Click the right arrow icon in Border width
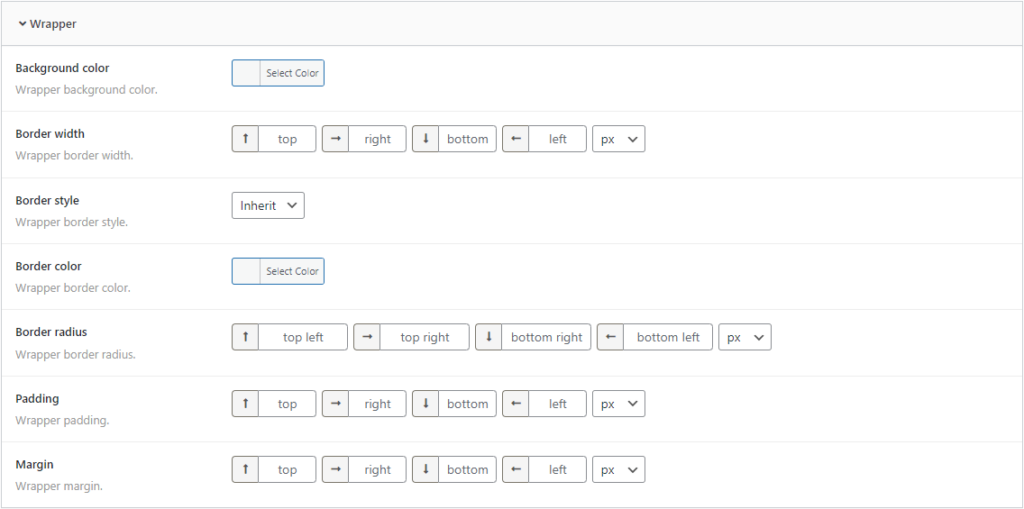This screenshot has height=509, width=1024. point(336,139)
